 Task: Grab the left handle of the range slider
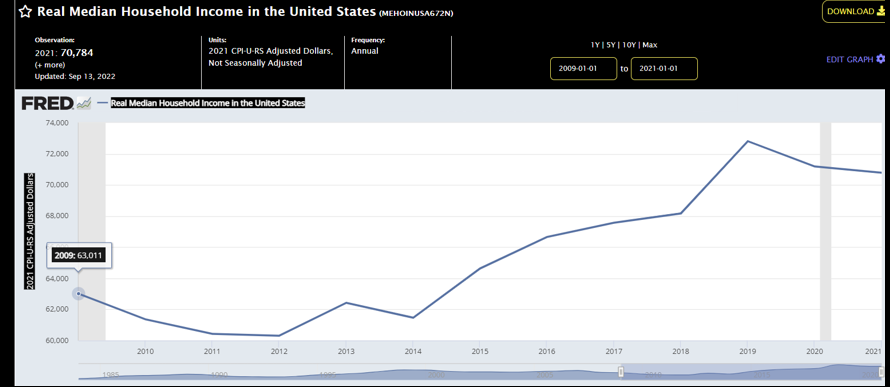click(621, 372)
